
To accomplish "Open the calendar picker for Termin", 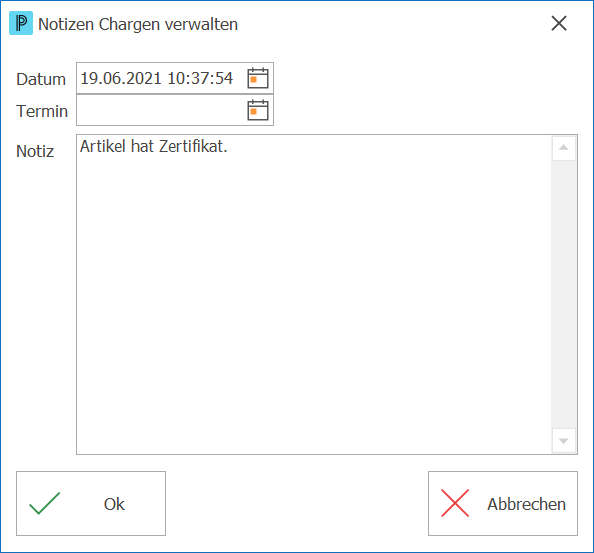I will [x=258, y=110].
